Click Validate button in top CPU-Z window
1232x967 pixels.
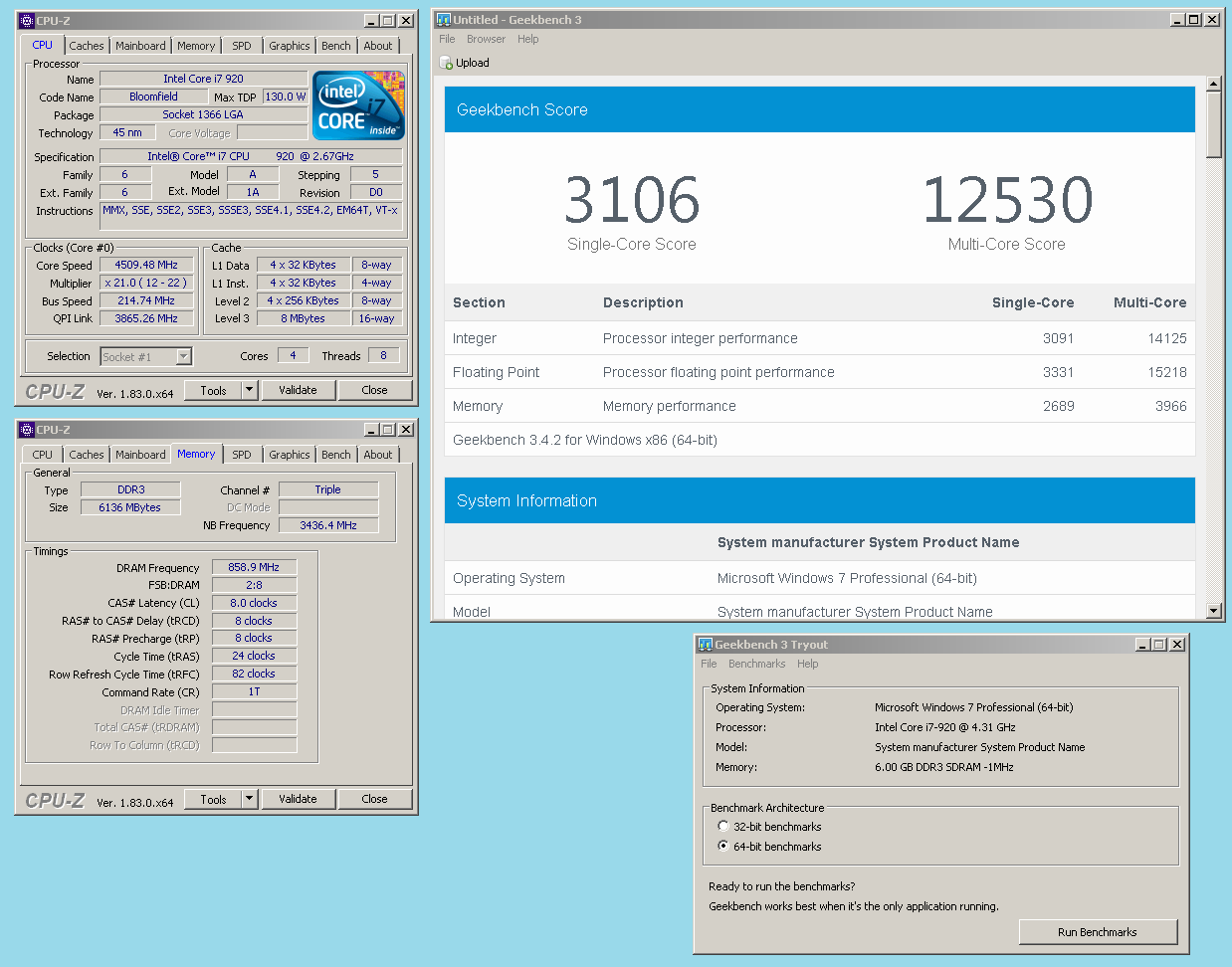click(298, 390)
